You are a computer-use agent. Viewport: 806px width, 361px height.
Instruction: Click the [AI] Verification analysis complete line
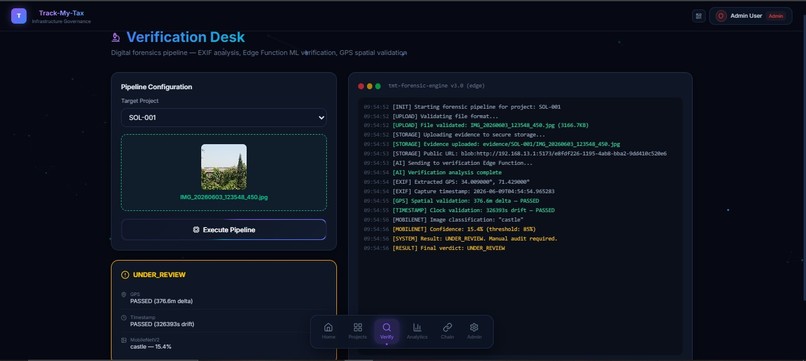(x=432, y=172)
